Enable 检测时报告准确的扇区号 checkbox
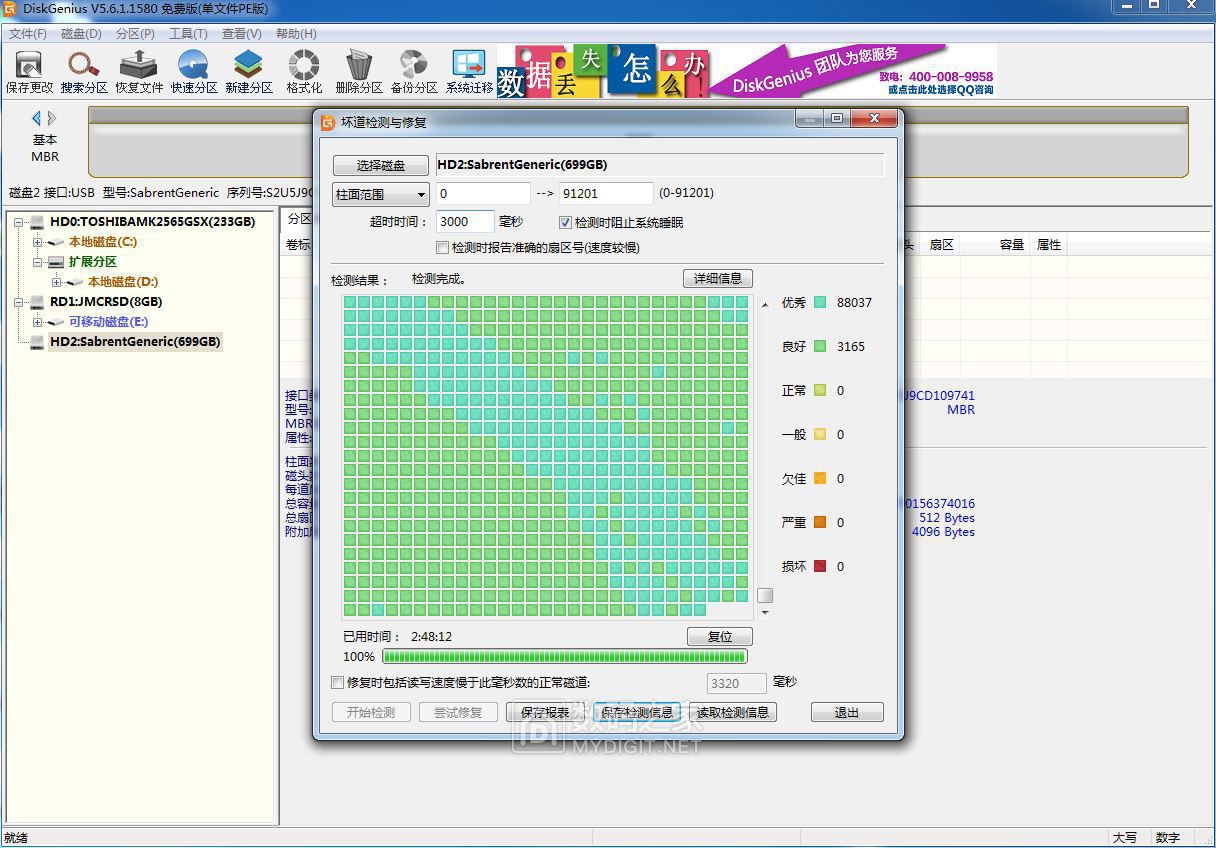Image resolution: width=1216 pixels, height=848 pixels. tap(443, 247)
